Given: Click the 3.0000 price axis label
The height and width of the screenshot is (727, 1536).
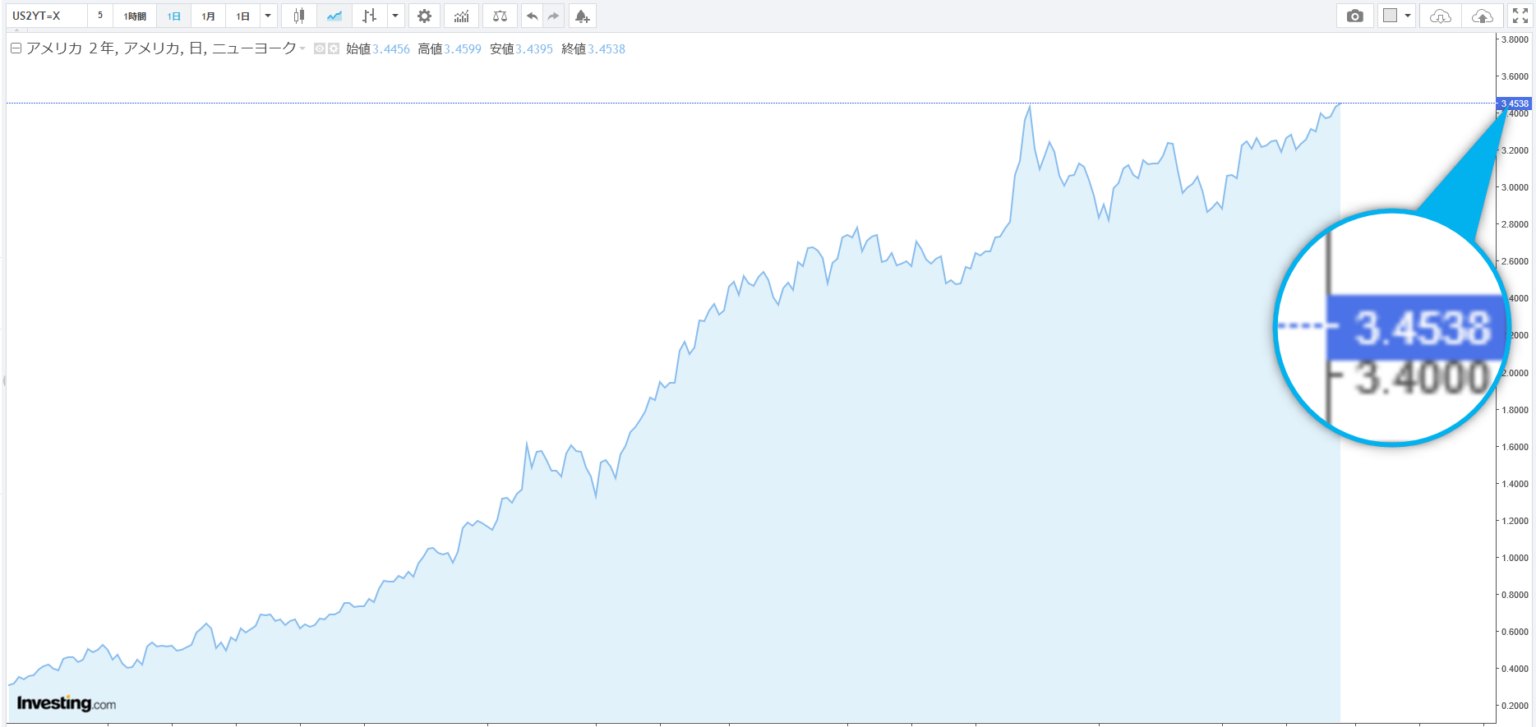Looking at the screenshot, I should 1515,187.
